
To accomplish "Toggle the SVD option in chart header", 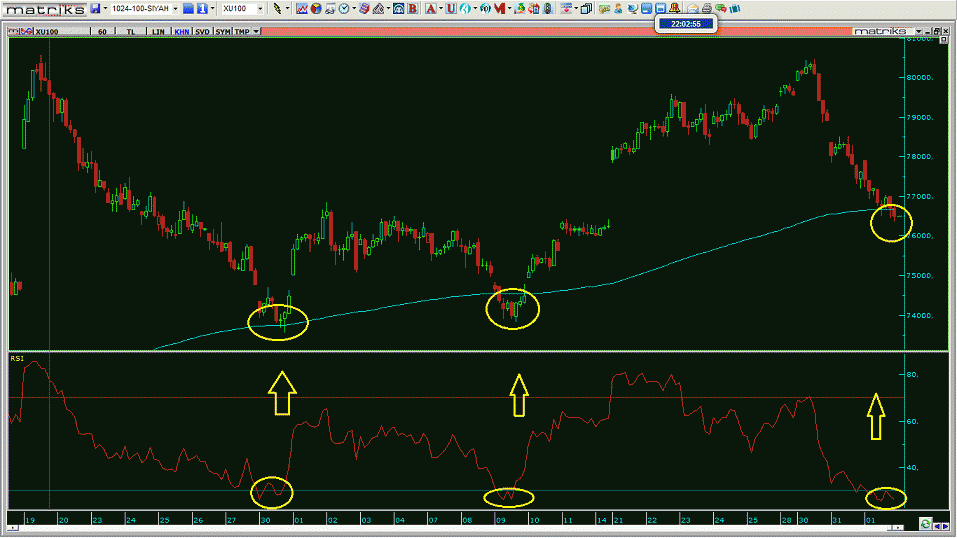I will tap(202, 31).
